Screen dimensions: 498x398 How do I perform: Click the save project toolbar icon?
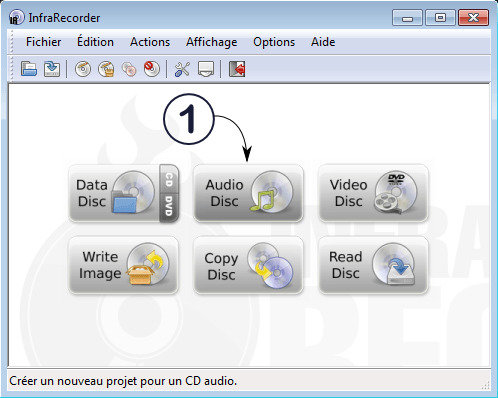52,69
